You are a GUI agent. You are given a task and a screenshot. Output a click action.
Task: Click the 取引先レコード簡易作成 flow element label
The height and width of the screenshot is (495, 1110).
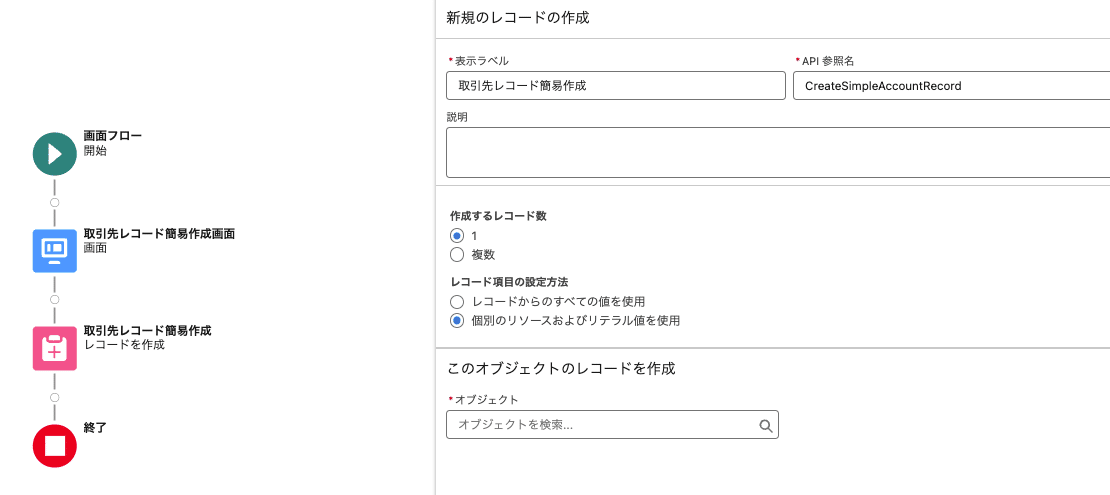click(x=147, y=331)
